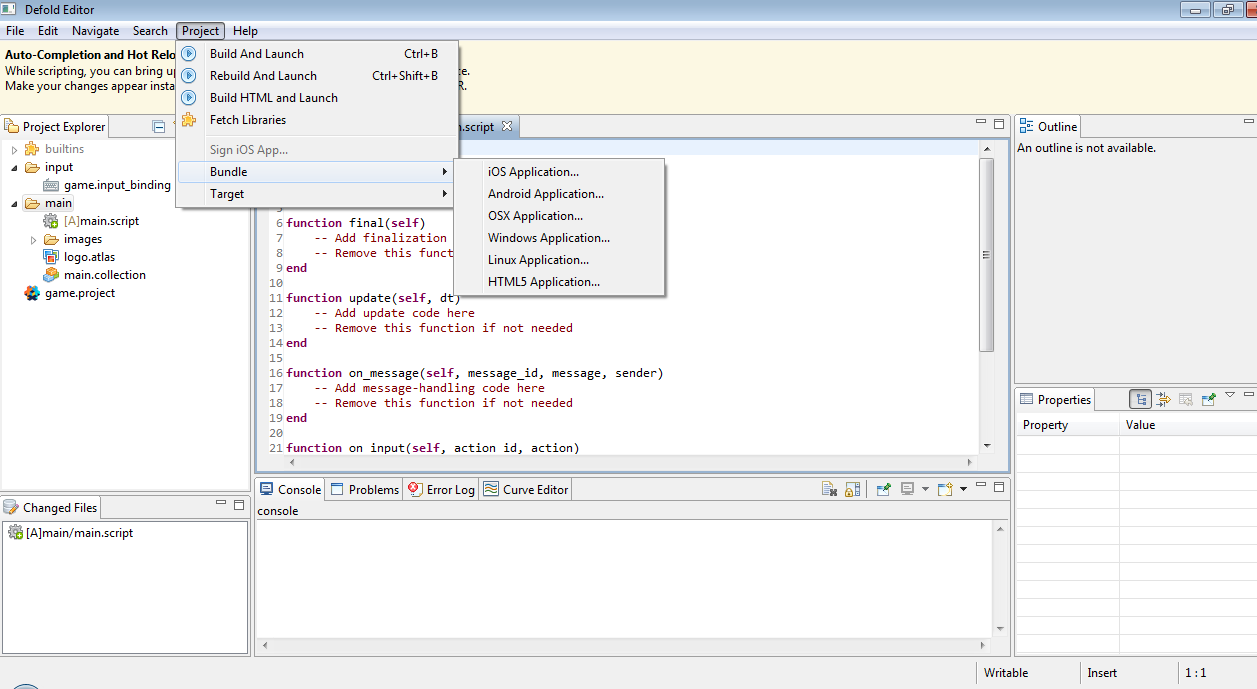Click the gear icon in Changed Files list
Screen dimensions: 1257x689
tap(15, 533)
